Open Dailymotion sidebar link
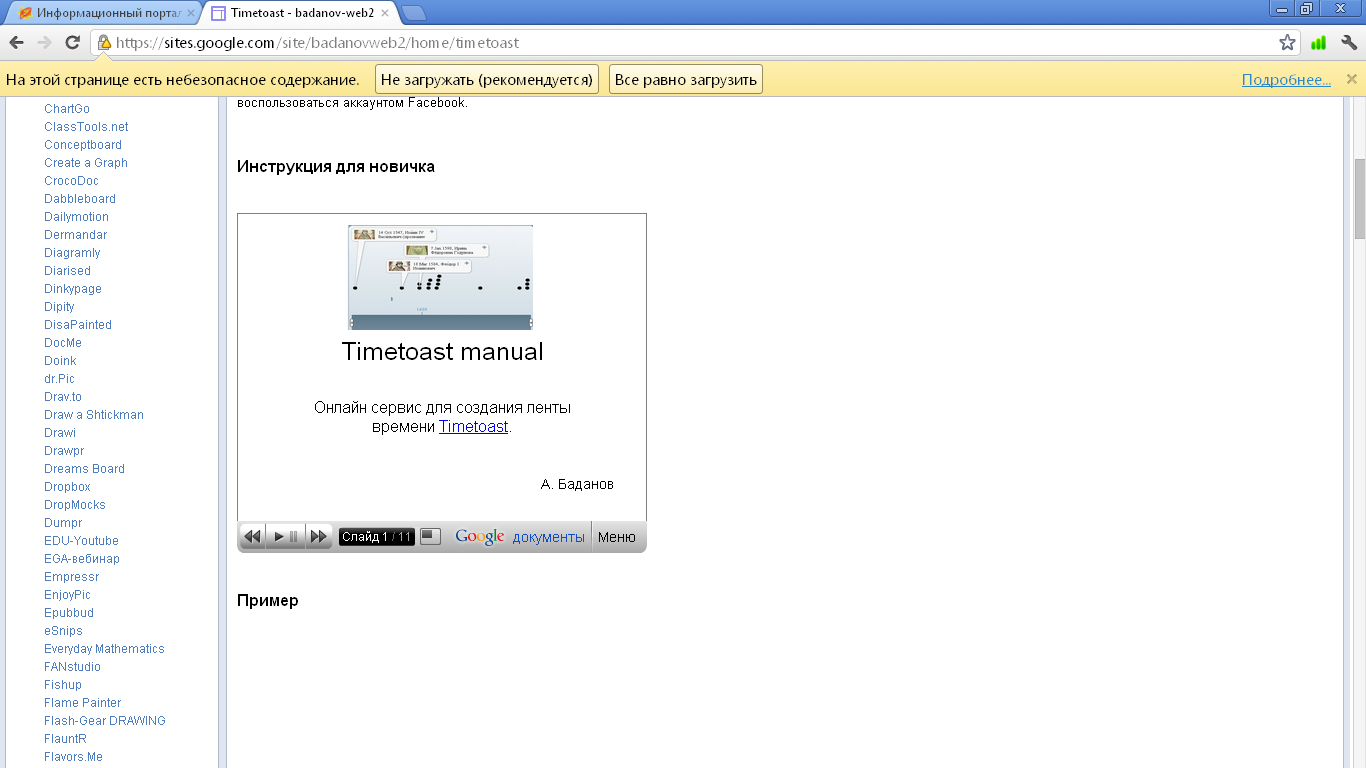 (76, 217)
